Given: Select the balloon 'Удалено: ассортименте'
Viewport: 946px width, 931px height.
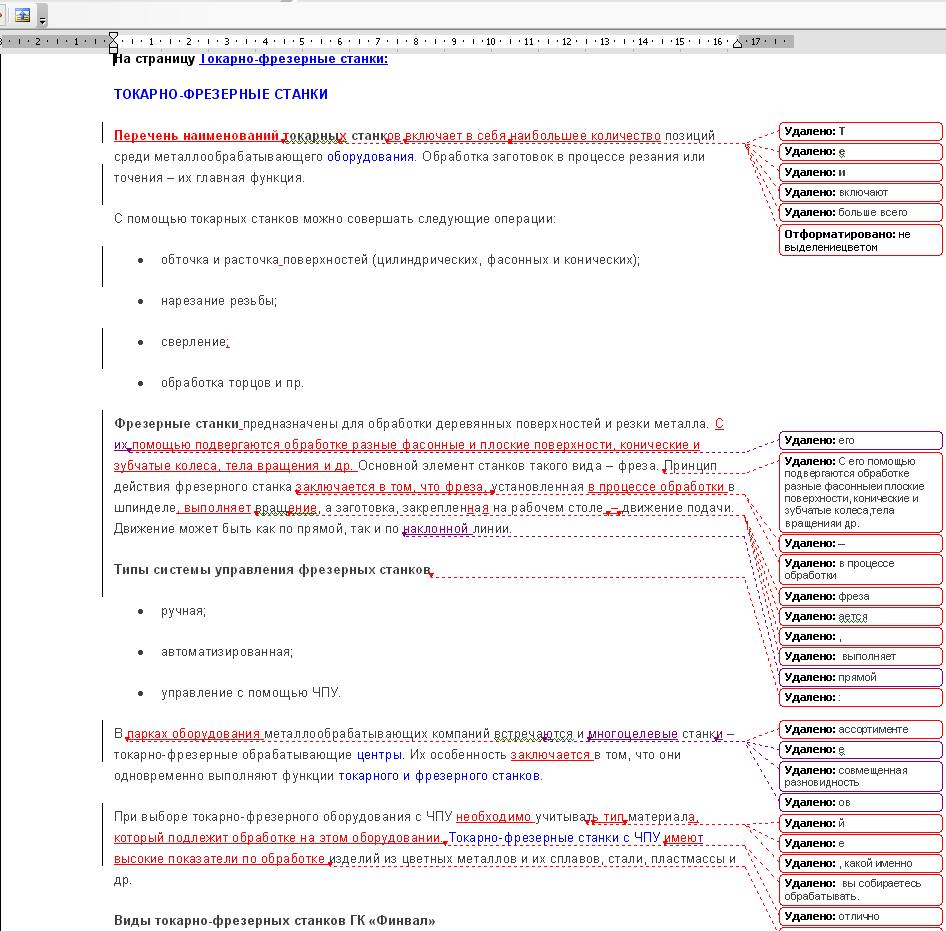Looking at the screenshot, I should (x=860, y=729).
